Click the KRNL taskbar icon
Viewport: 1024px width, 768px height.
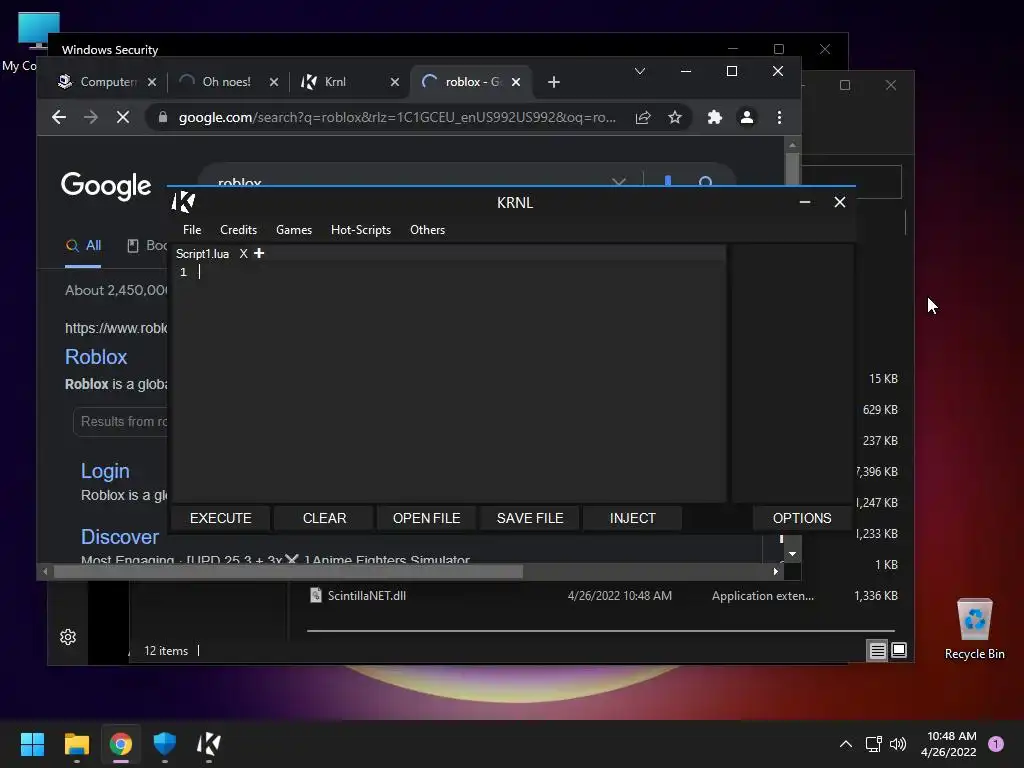coord(209,744)
